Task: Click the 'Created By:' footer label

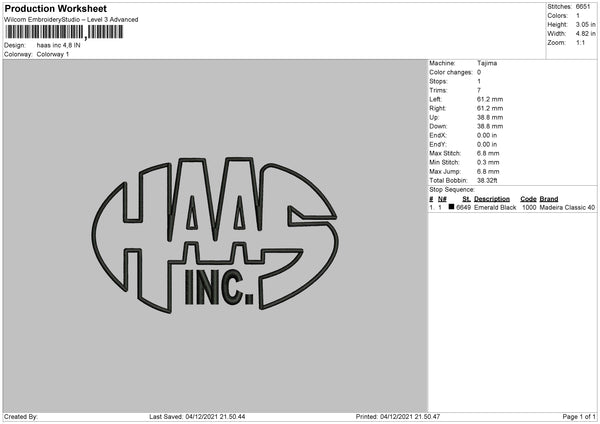Action: [x=21, y=417]
